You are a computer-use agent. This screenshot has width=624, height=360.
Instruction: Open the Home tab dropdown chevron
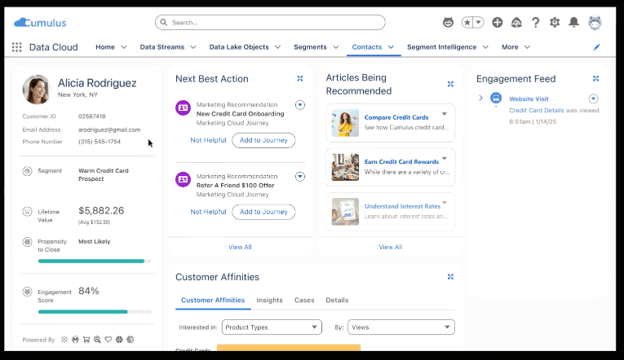(x=124, y=47)
